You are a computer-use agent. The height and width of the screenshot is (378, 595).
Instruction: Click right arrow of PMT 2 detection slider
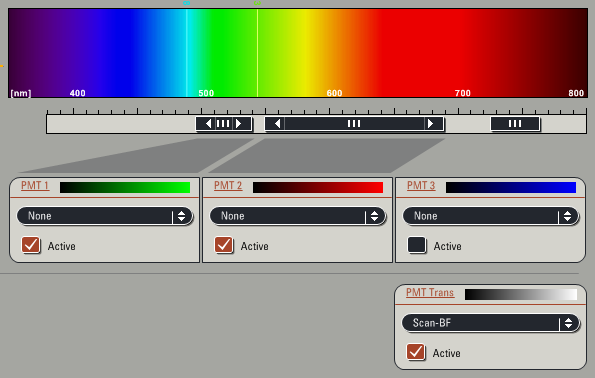pyautogui.click(x=430, y=124)
